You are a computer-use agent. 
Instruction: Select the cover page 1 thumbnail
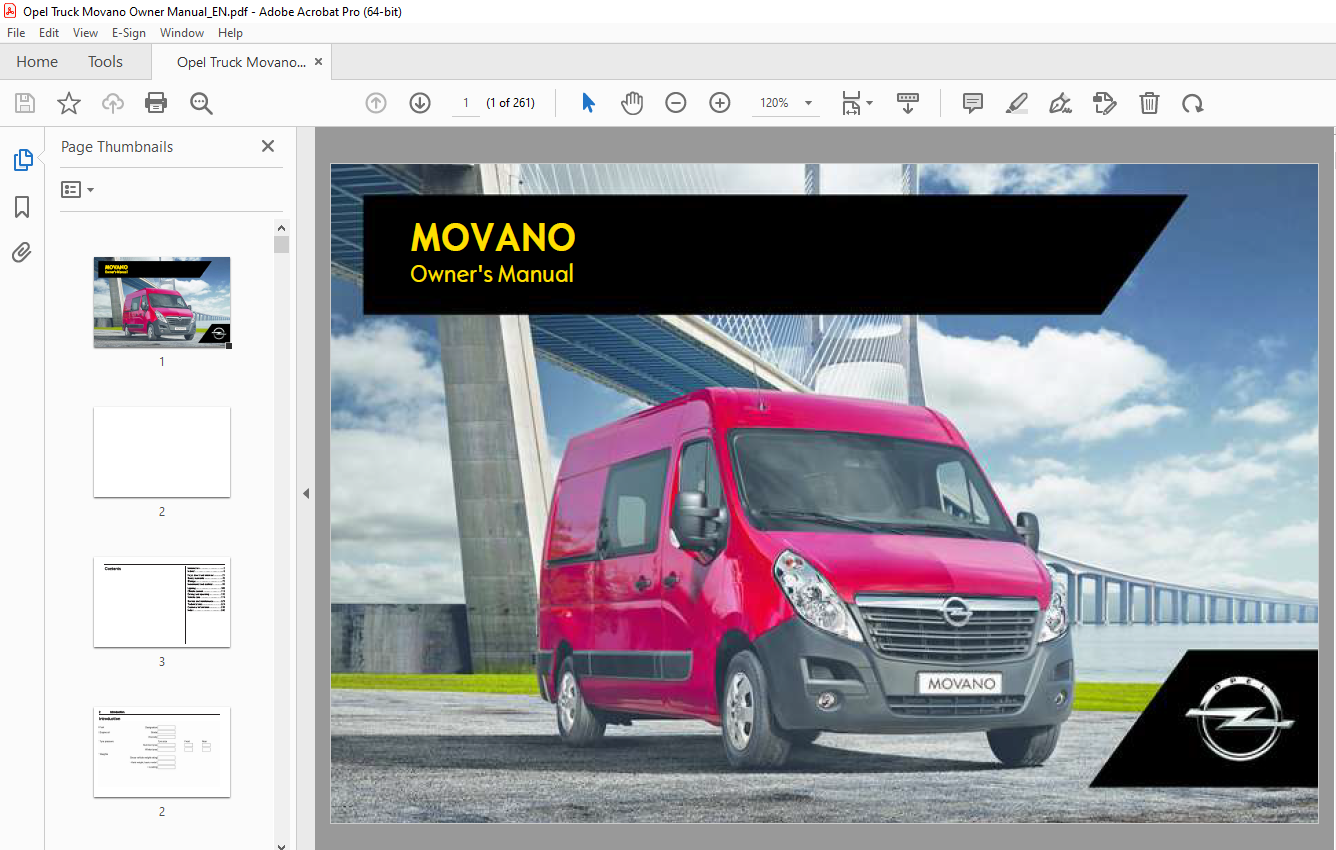[162, 302]
